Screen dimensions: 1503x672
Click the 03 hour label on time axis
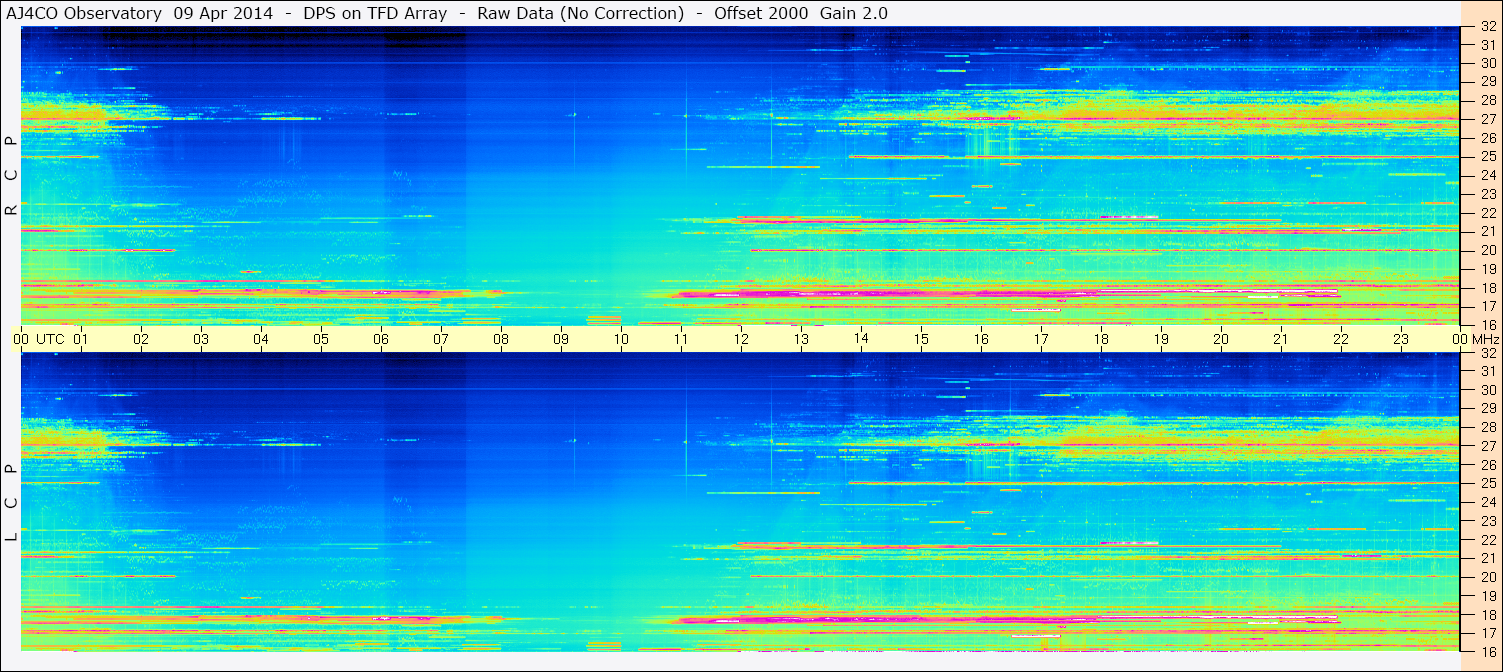tap(201, 339)
